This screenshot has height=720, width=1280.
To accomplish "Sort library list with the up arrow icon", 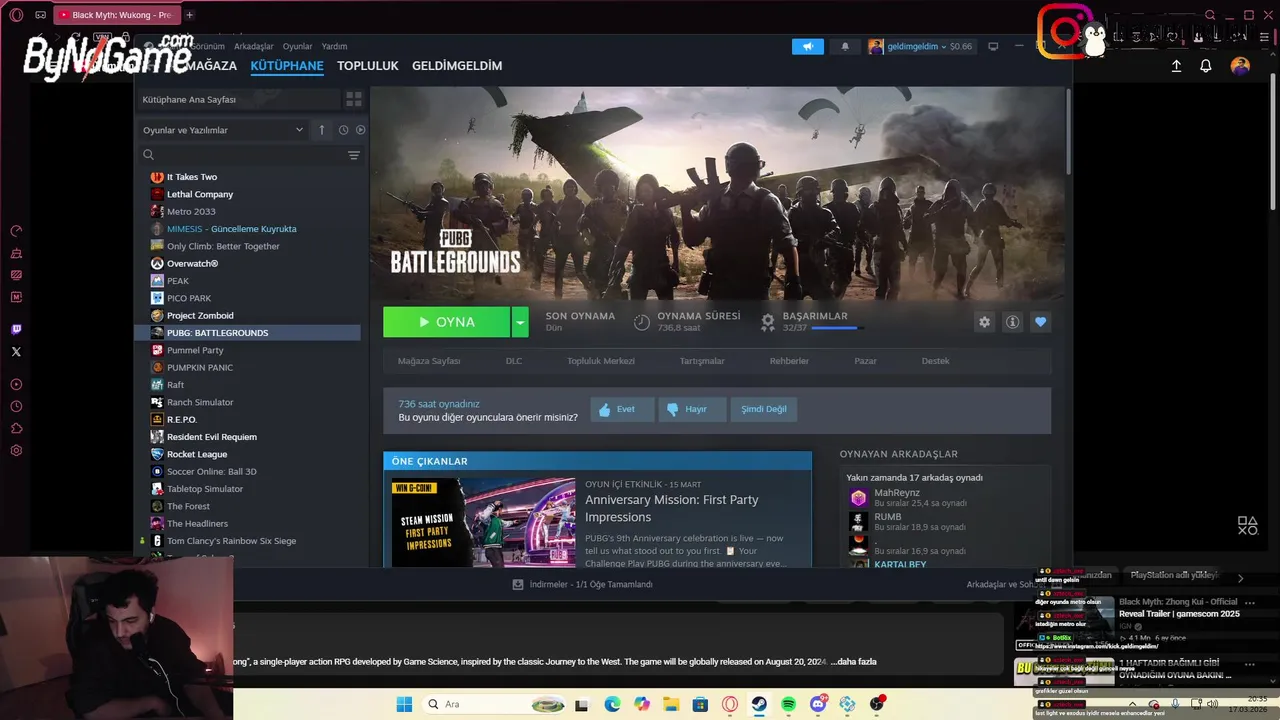I will 322,130.
